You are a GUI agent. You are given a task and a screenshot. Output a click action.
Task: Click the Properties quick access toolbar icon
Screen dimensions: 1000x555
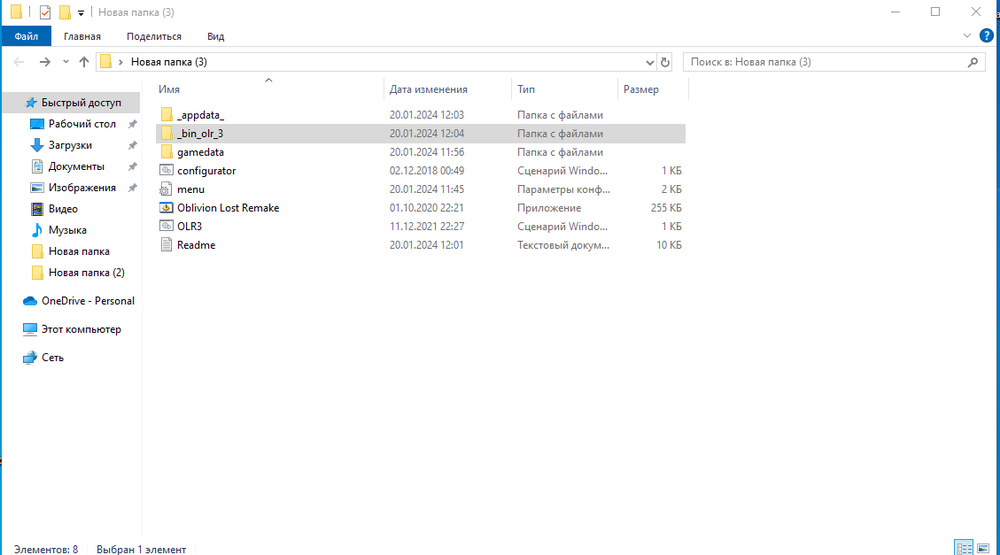[x=45, y=12]
